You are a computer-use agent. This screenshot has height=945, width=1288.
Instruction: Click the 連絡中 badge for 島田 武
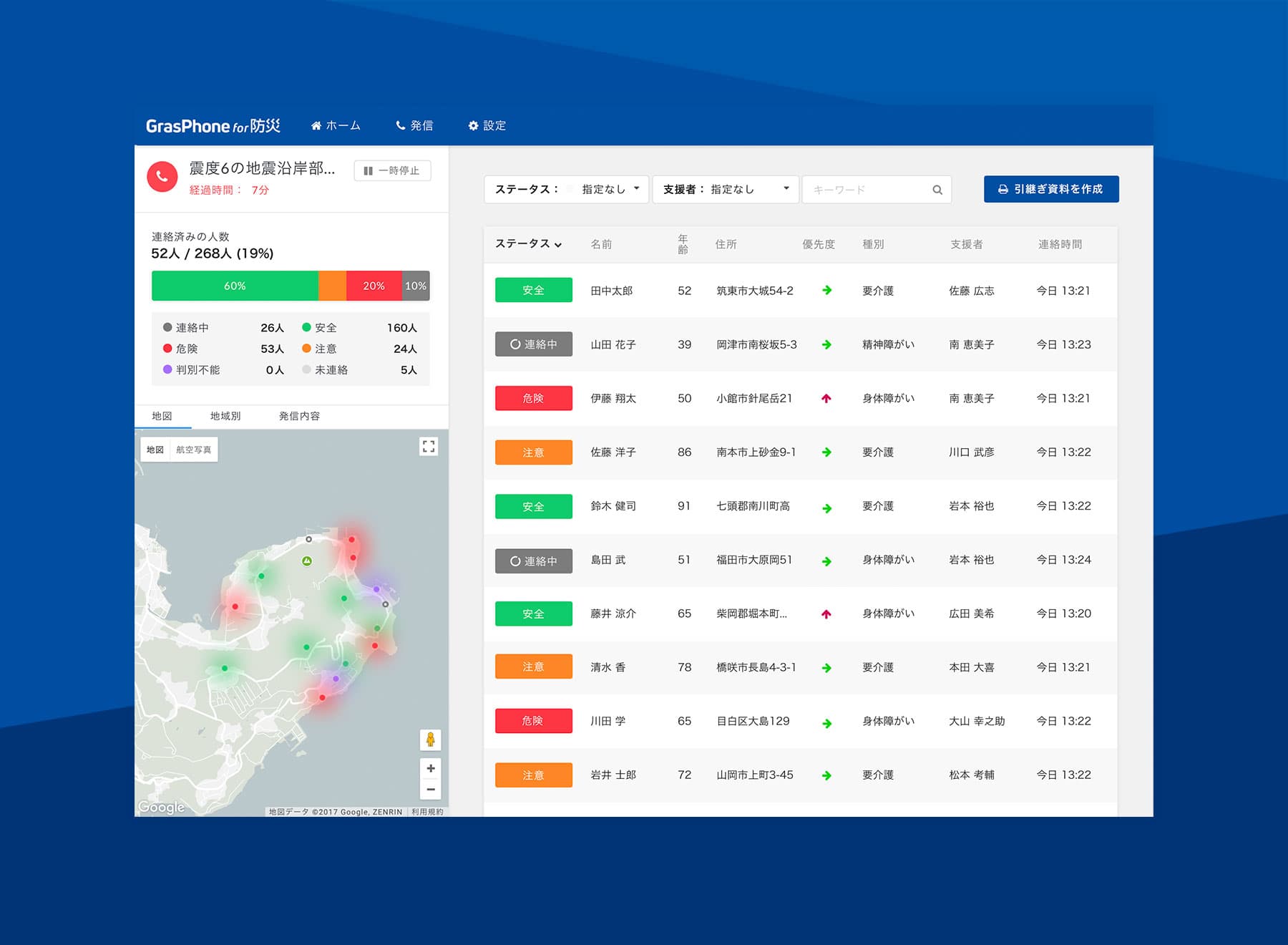(534, 561)
